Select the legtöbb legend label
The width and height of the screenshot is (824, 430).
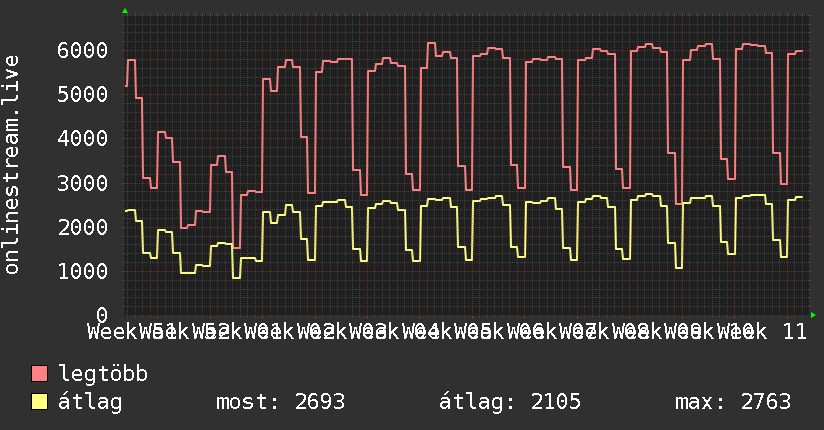pyautogui.click(x=103, y=374)
